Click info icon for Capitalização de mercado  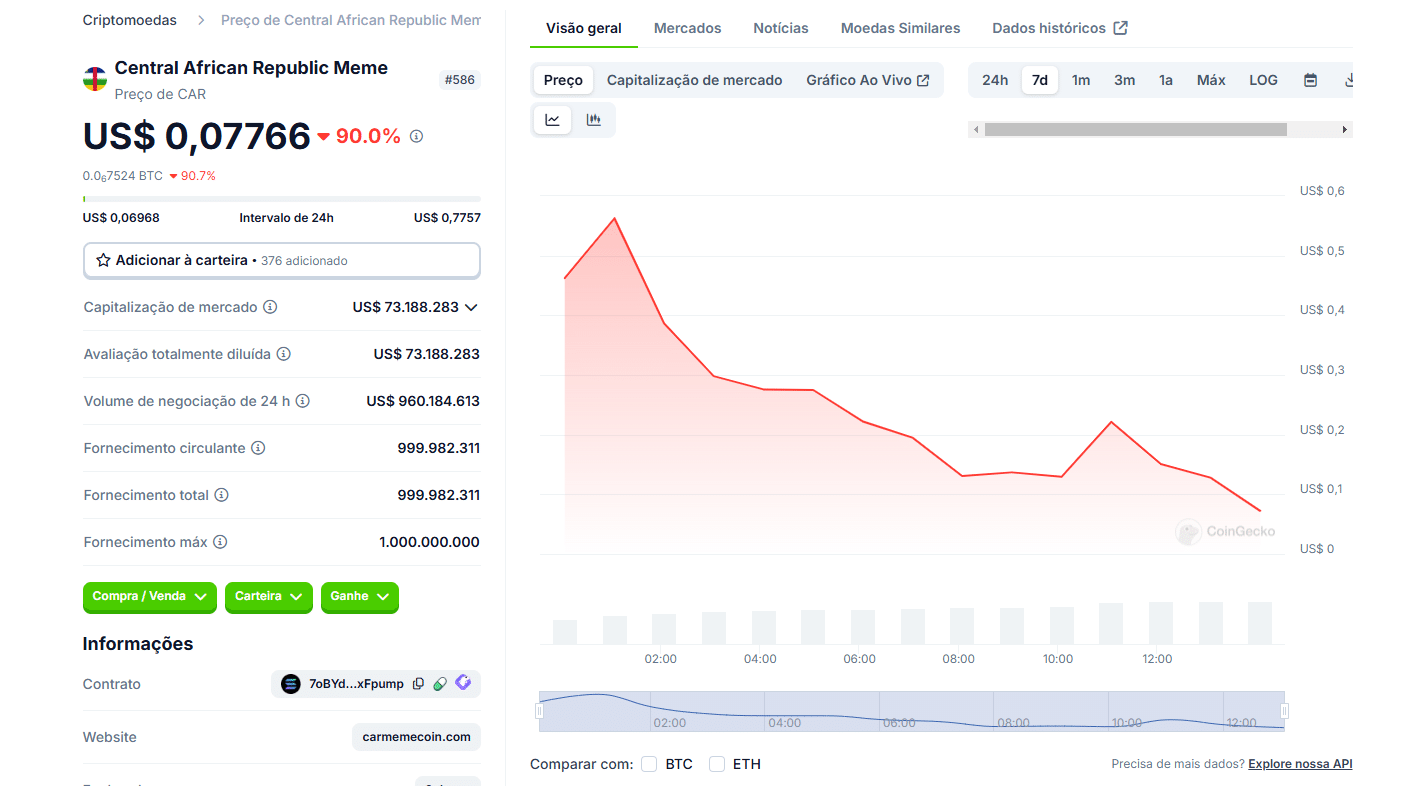270,307
